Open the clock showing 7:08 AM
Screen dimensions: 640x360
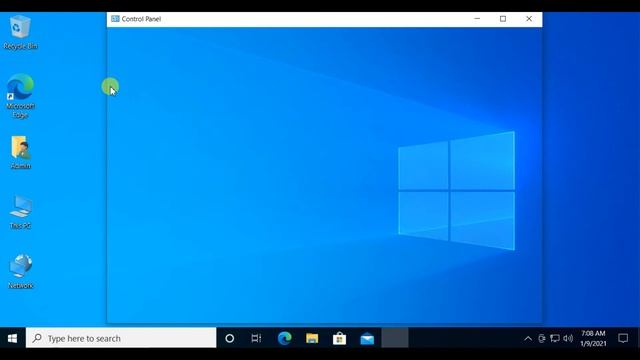click(593, 338)
